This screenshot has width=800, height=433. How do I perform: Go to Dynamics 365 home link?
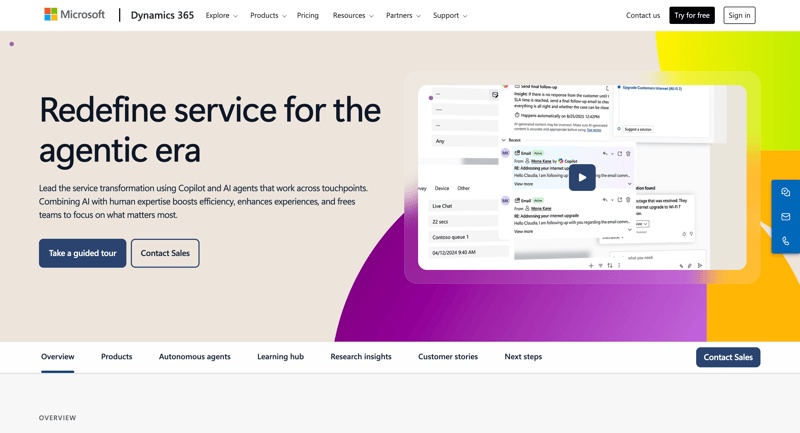(162, 15)
